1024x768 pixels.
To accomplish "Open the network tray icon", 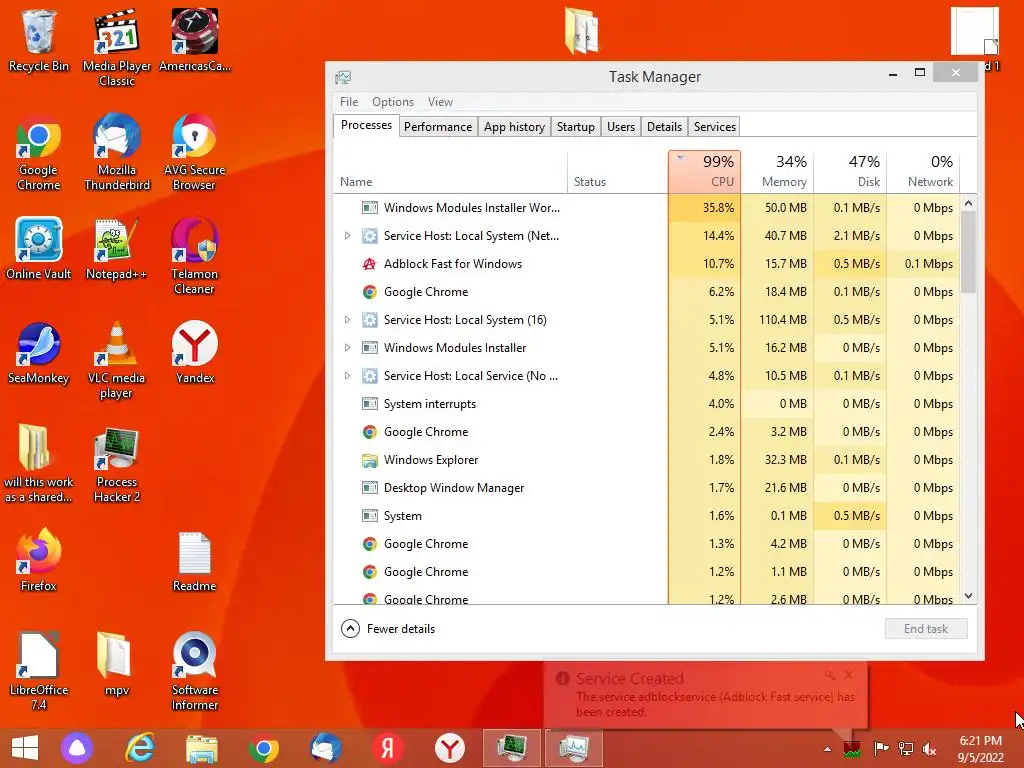I will pos(906,749).
